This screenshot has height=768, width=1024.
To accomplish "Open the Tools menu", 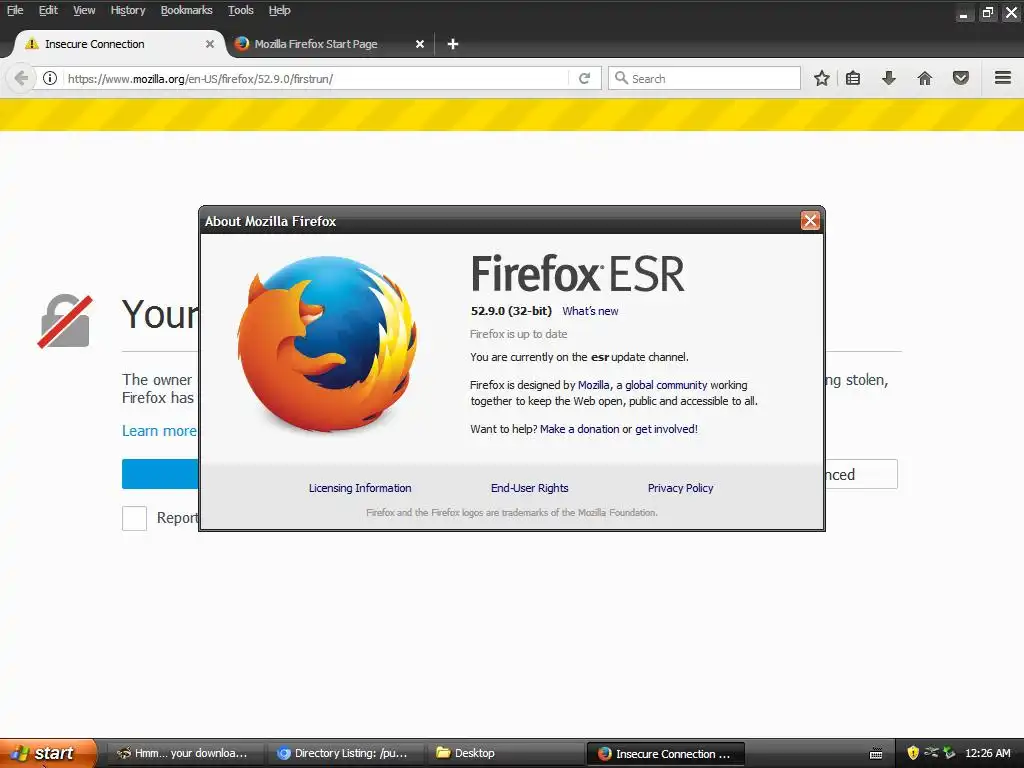I will pos(240,10).
